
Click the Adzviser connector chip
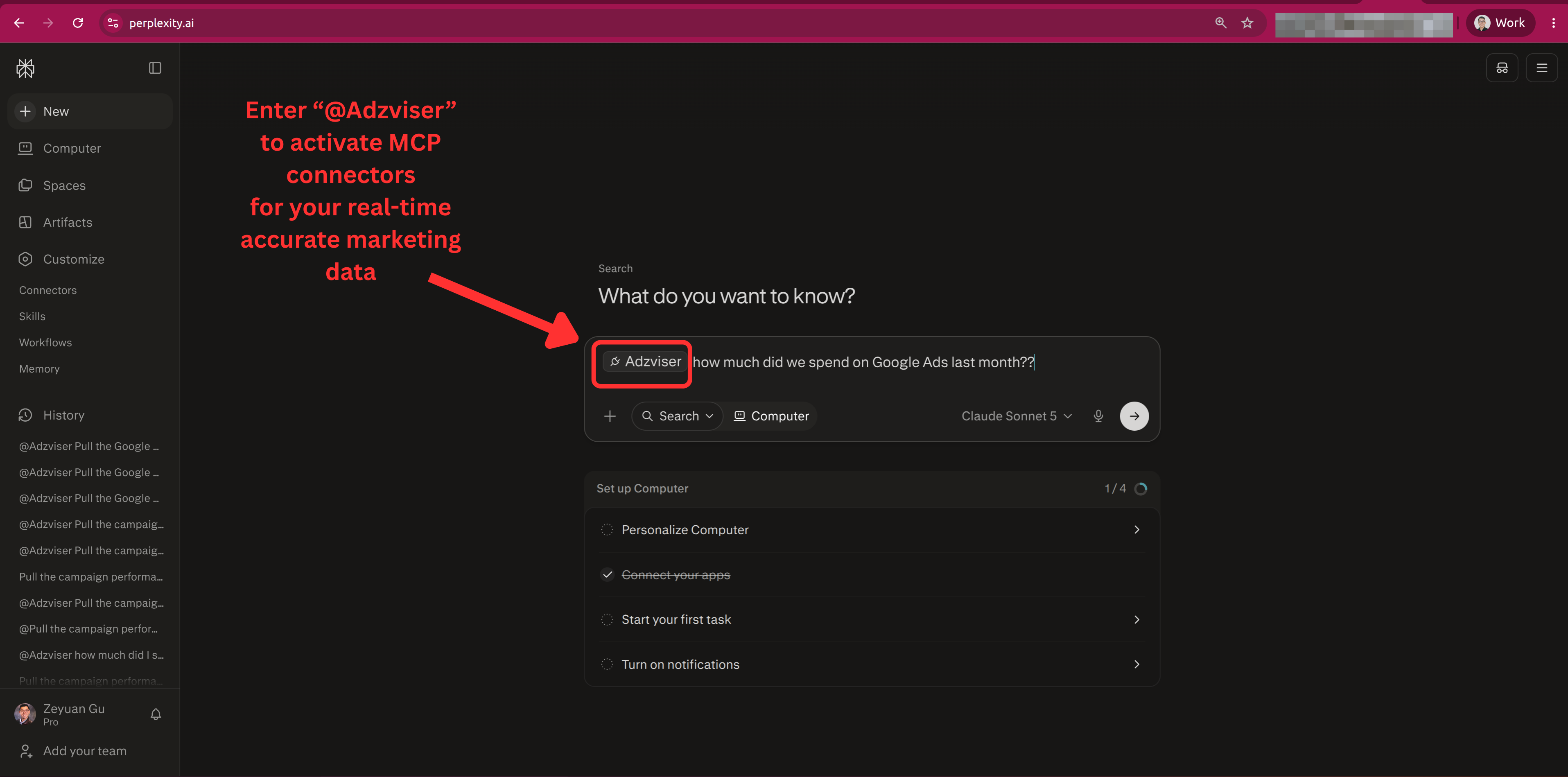tap(645, 362)
